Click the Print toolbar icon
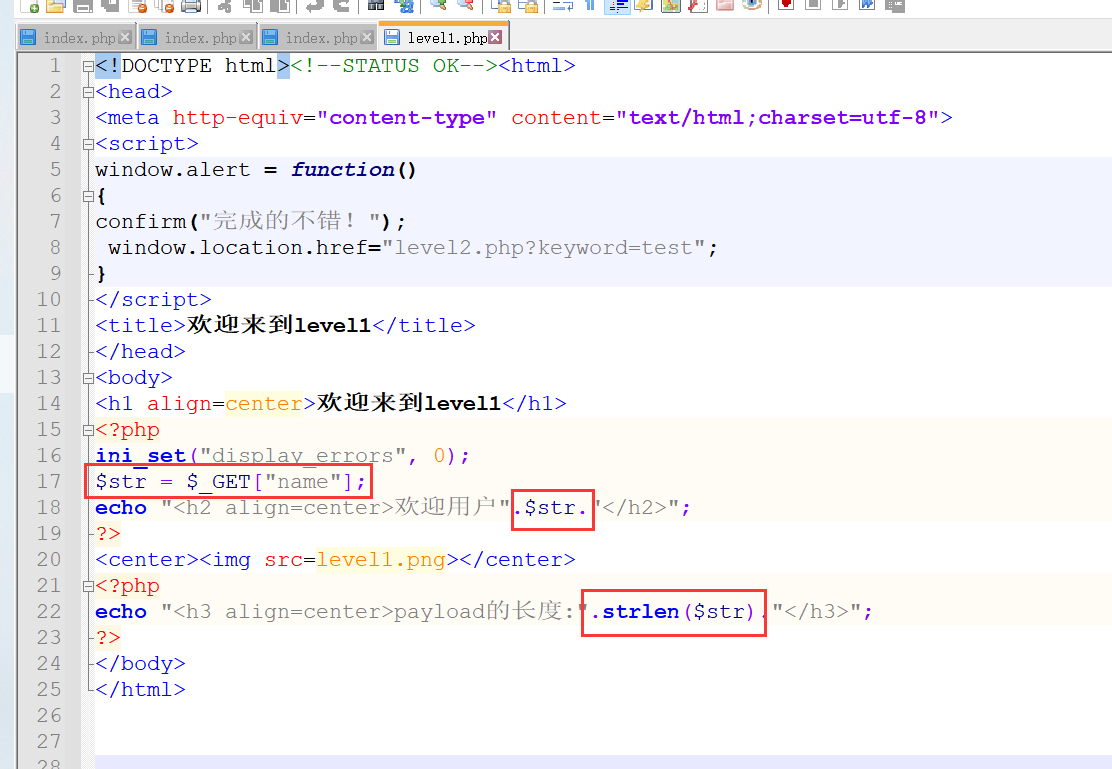Image resolution: width=1112 pixels, height=769 pixels. 192,8
